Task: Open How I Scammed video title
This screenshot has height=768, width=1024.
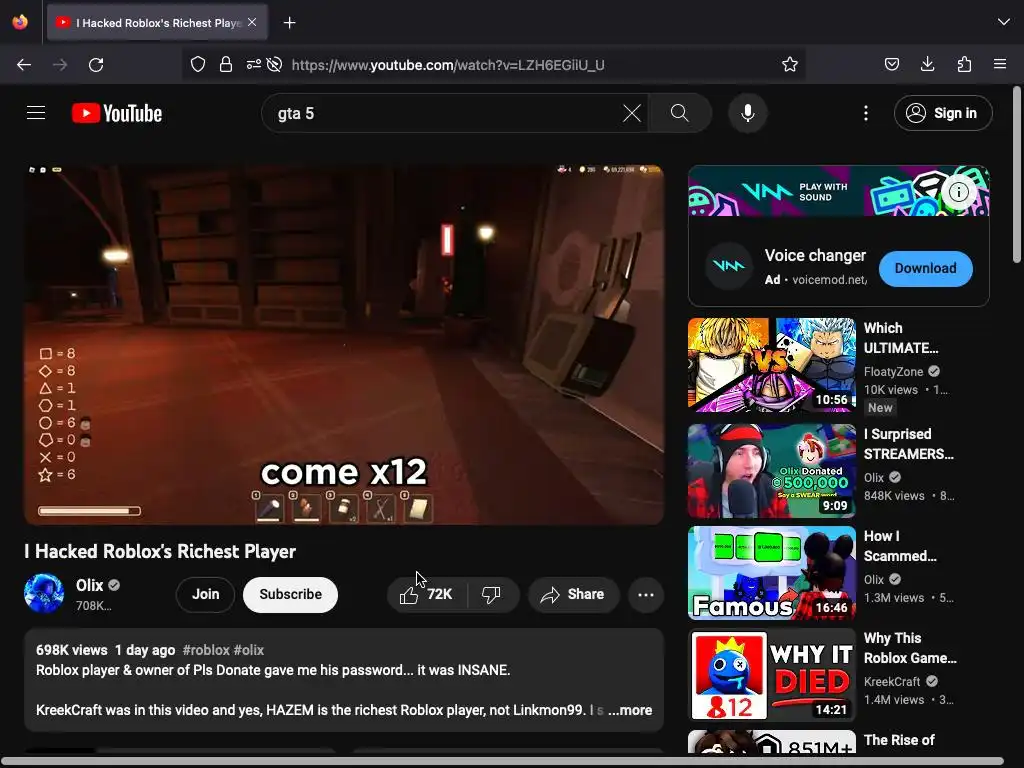Action: tap(900, 546)
